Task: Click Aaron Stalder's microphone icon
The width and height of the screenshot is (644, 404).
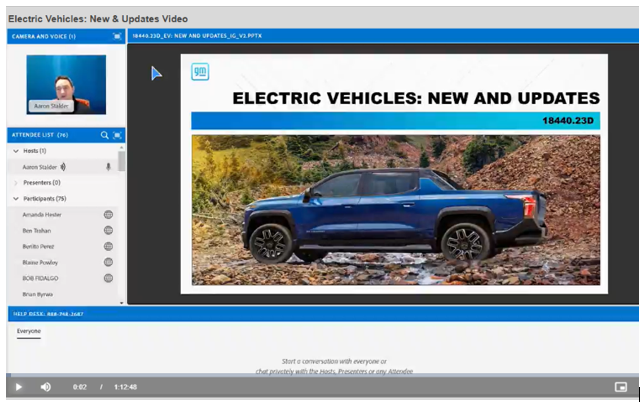Action: (108, 167)
